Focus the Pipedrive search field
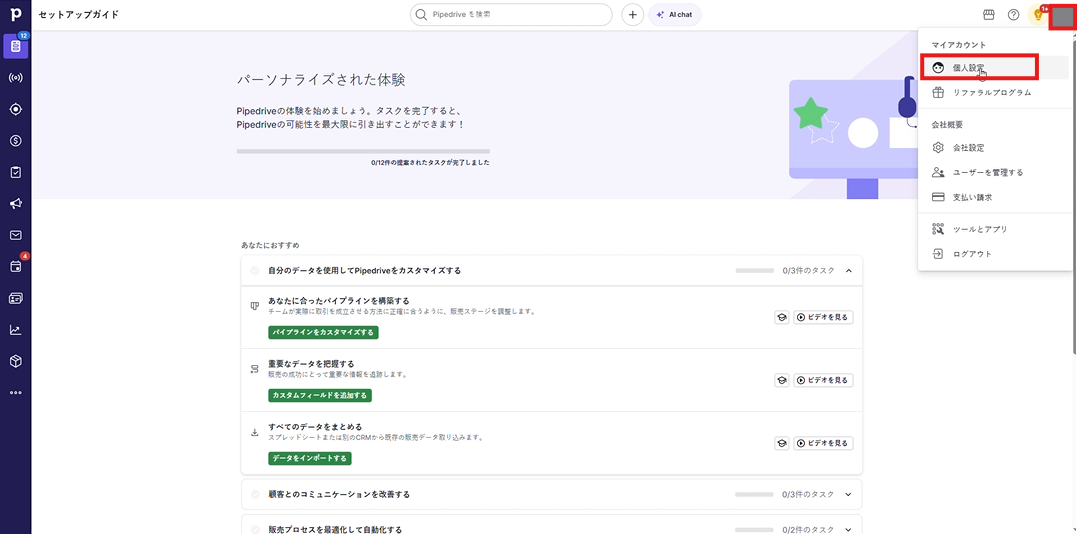Viewport: 1077px width, 534px height. 511,14
